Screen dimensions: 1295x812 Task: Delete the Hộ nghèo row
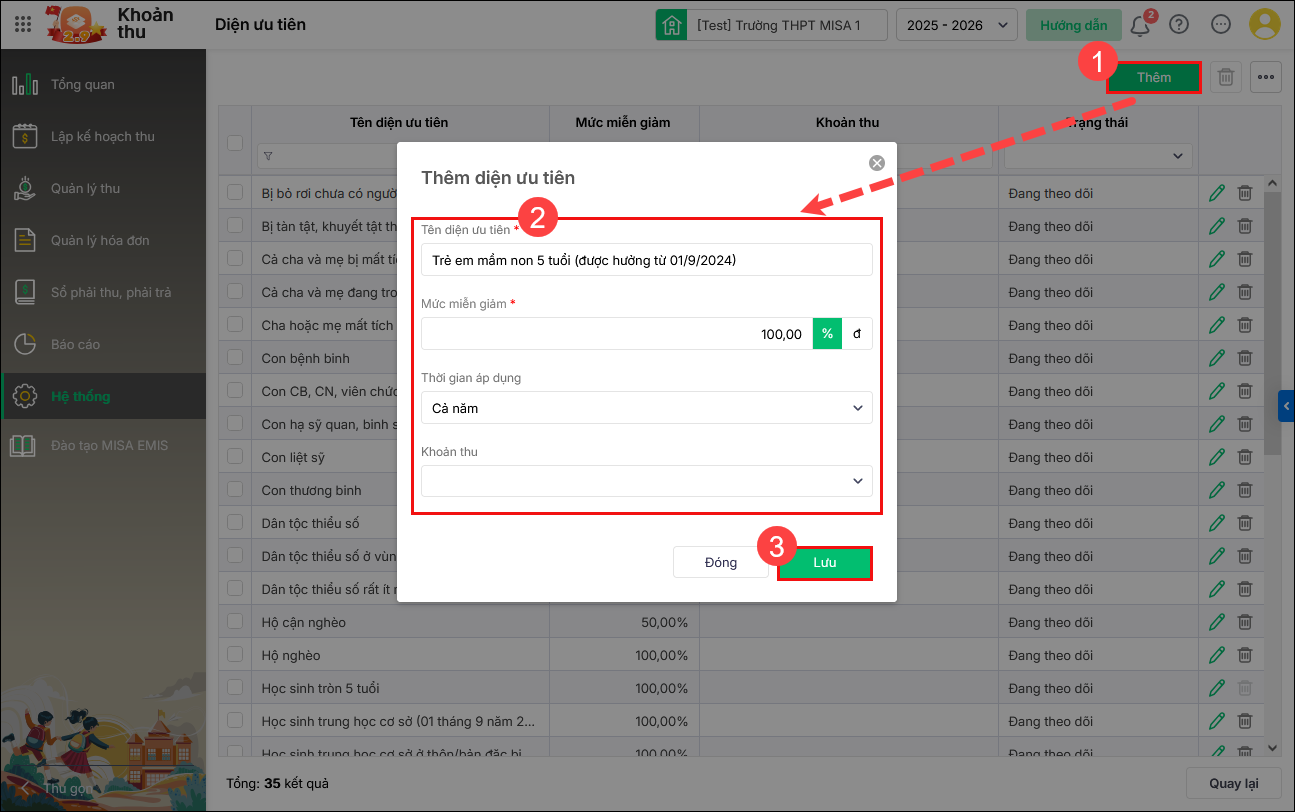1244,656
